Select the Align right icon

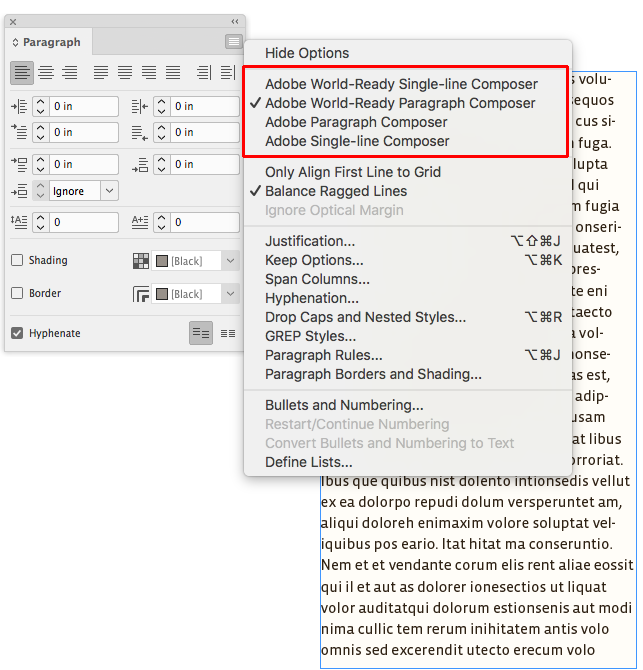tap(70, 73)
